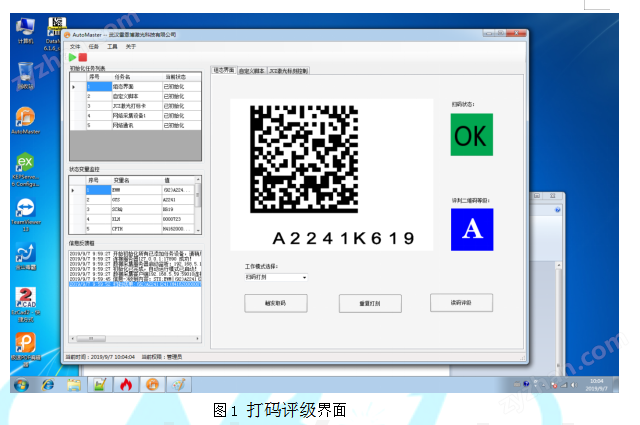Click the Windows Start orb

(x=21, y=385)
